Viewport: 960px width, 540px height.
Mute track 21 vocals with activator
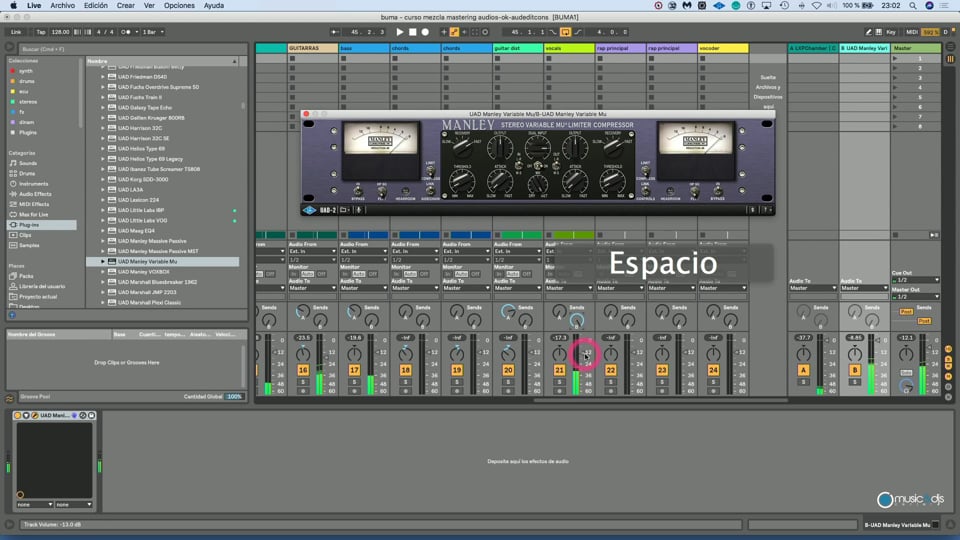[x=559, y=370]
